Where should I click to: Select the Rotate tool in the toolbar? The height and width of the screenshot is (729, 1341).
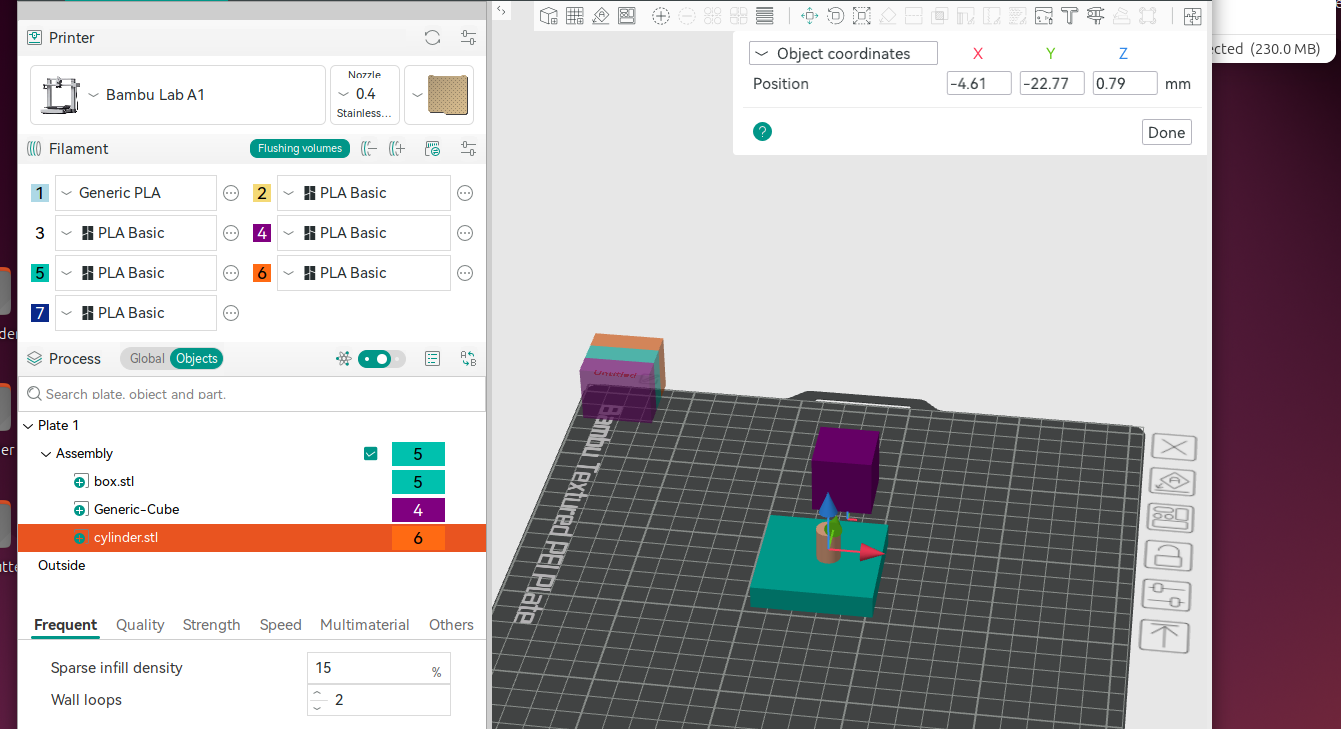[835, 16]
